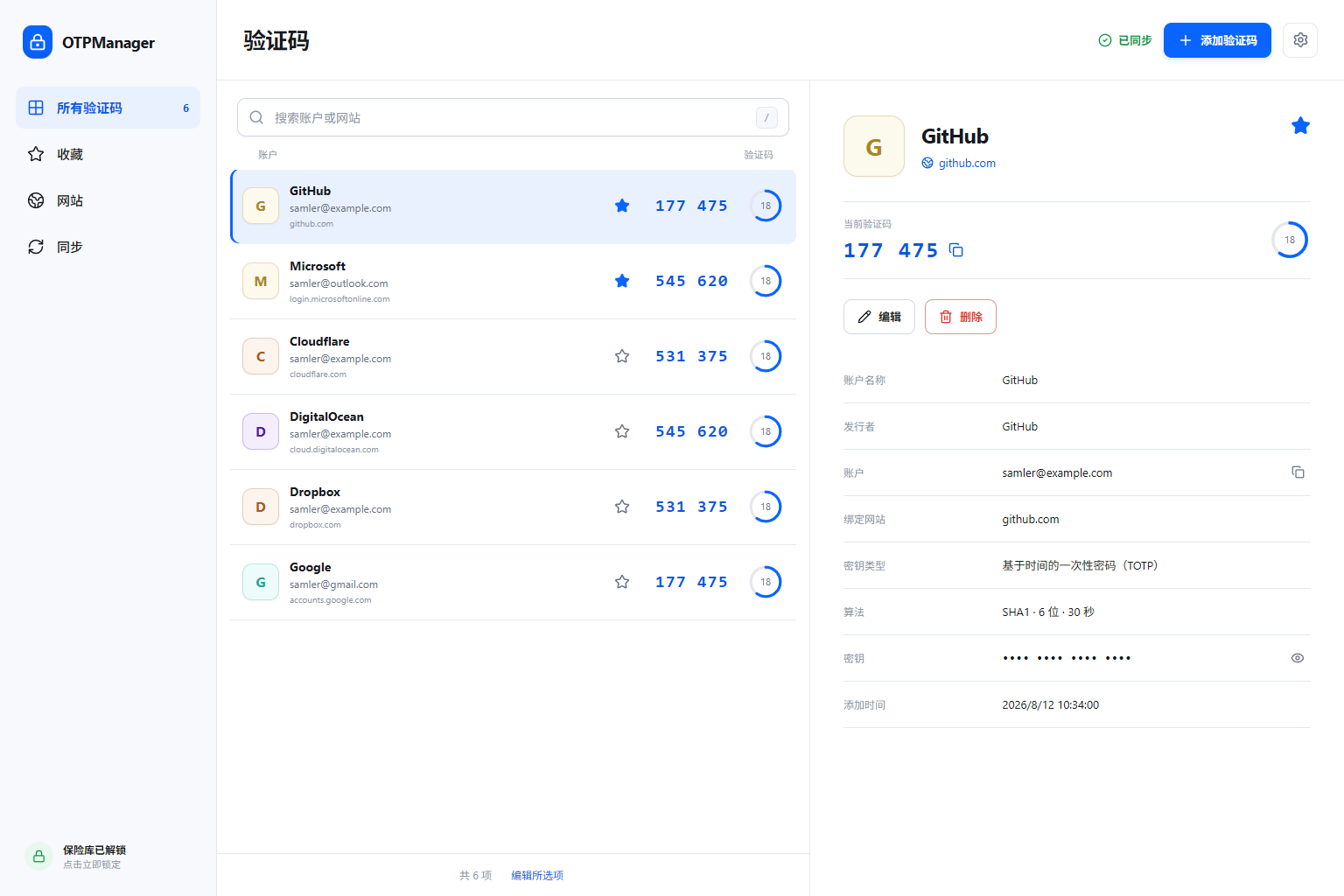
Task: Click the masked secret key dots
Action: (x=1067, y=658)
